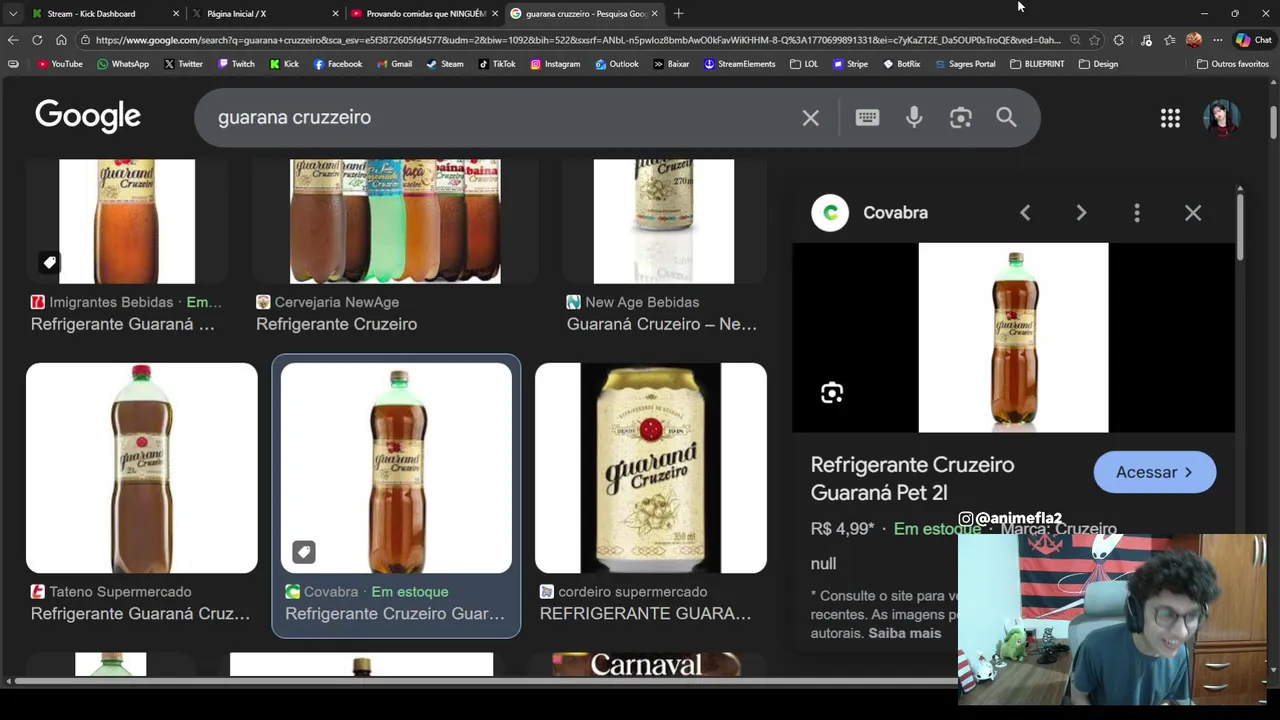Open New Age Bebidas bottle thumbnail
This screenshot has height=720, width=1280.
663,221
